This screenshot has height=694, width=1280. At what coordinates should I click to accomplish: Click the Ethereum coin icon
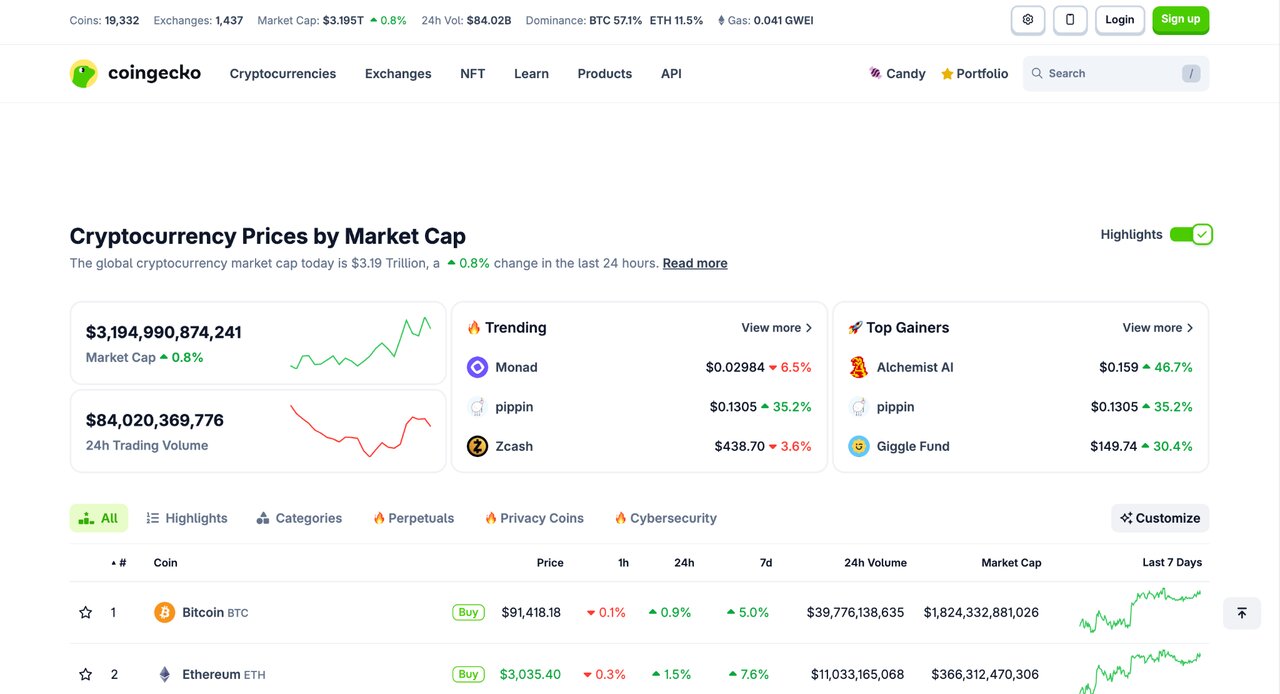pyautogui.click(x=164, y=674)
